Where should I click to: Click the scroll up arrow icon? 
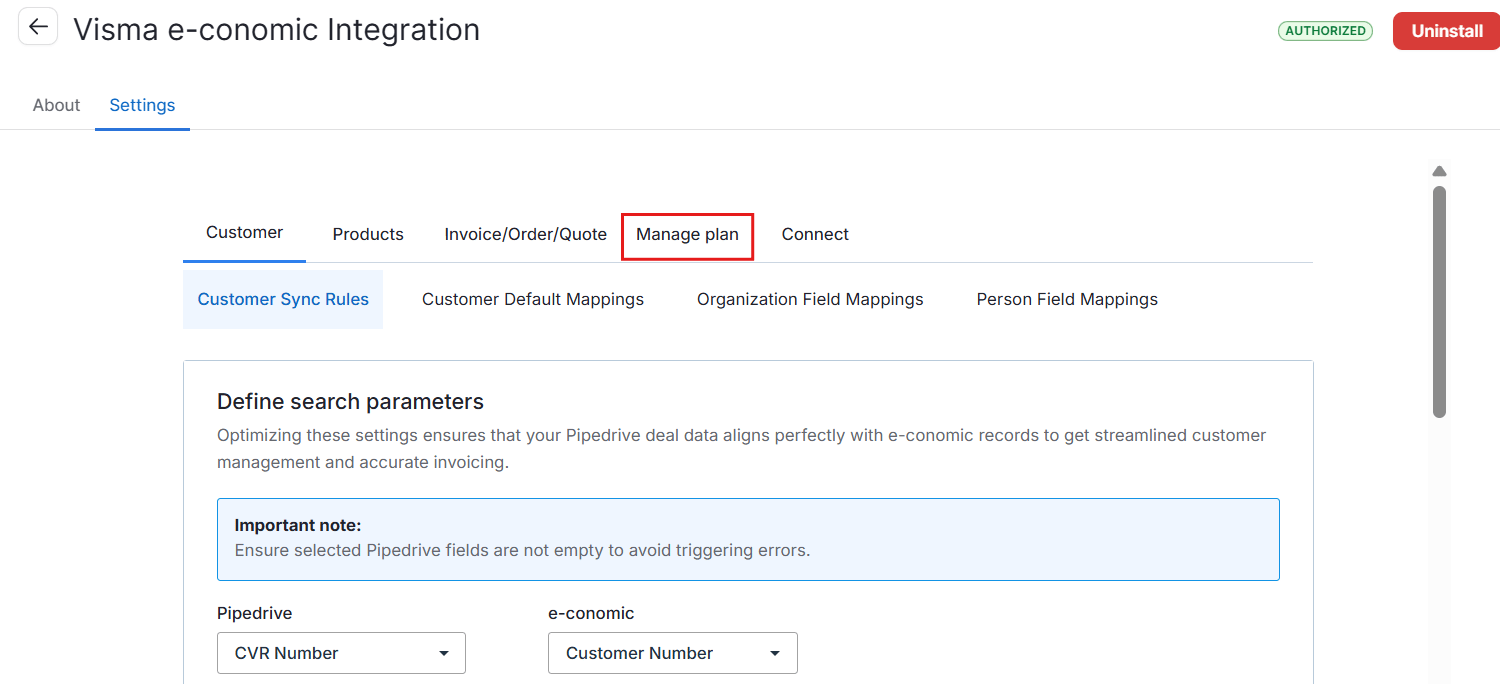tap(1439, 171)
